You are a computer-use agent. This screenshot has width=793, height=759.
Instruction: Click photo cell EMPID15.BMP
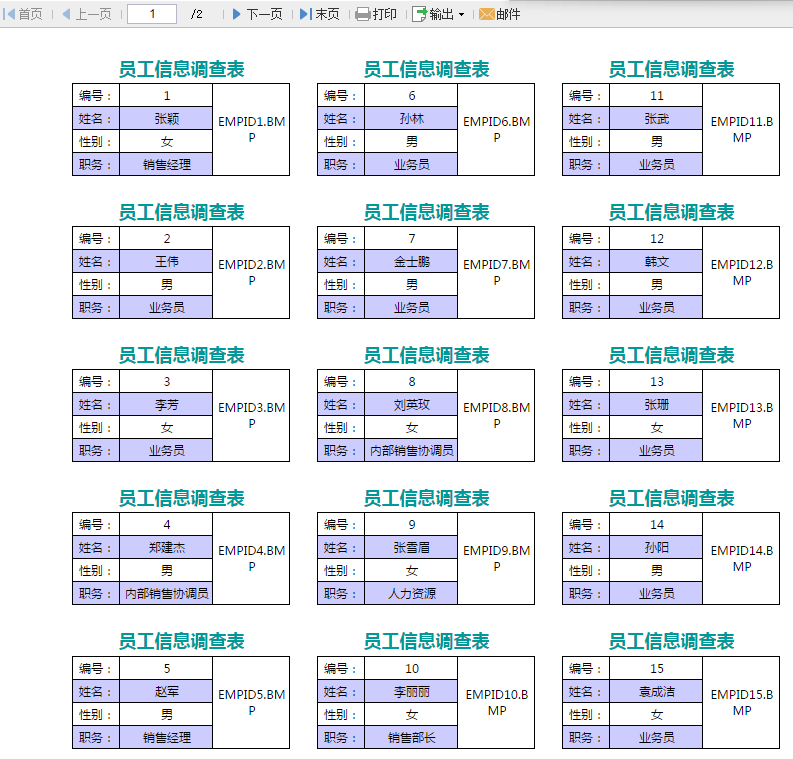pos(741,702)
